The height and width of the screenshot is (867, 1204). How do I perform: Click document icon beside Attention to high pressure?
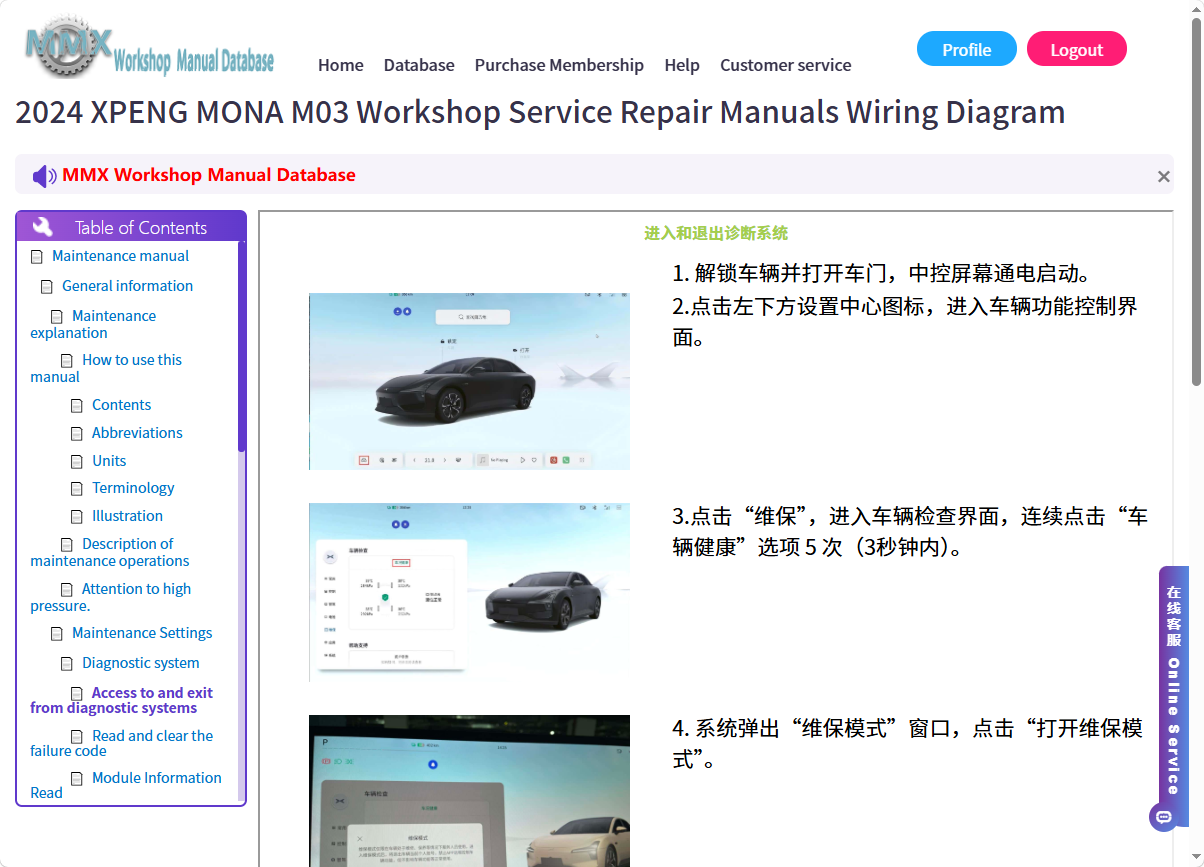[x=67, y=590]
